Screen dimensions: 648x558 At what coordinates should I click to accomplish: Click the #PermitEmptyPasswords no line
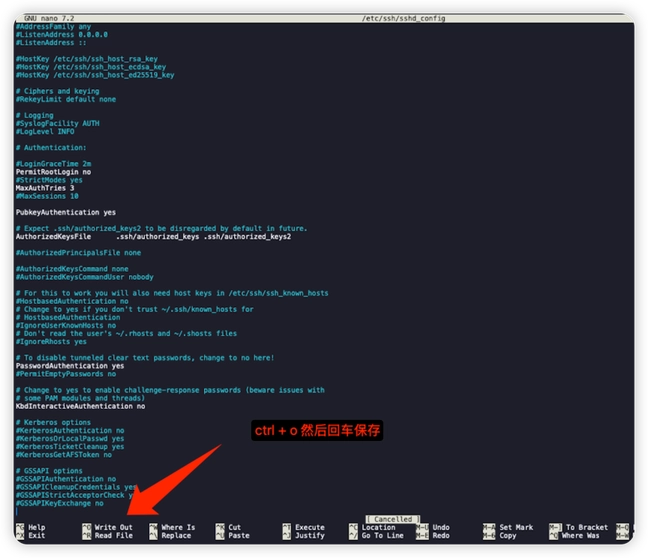tap(66, 374)
